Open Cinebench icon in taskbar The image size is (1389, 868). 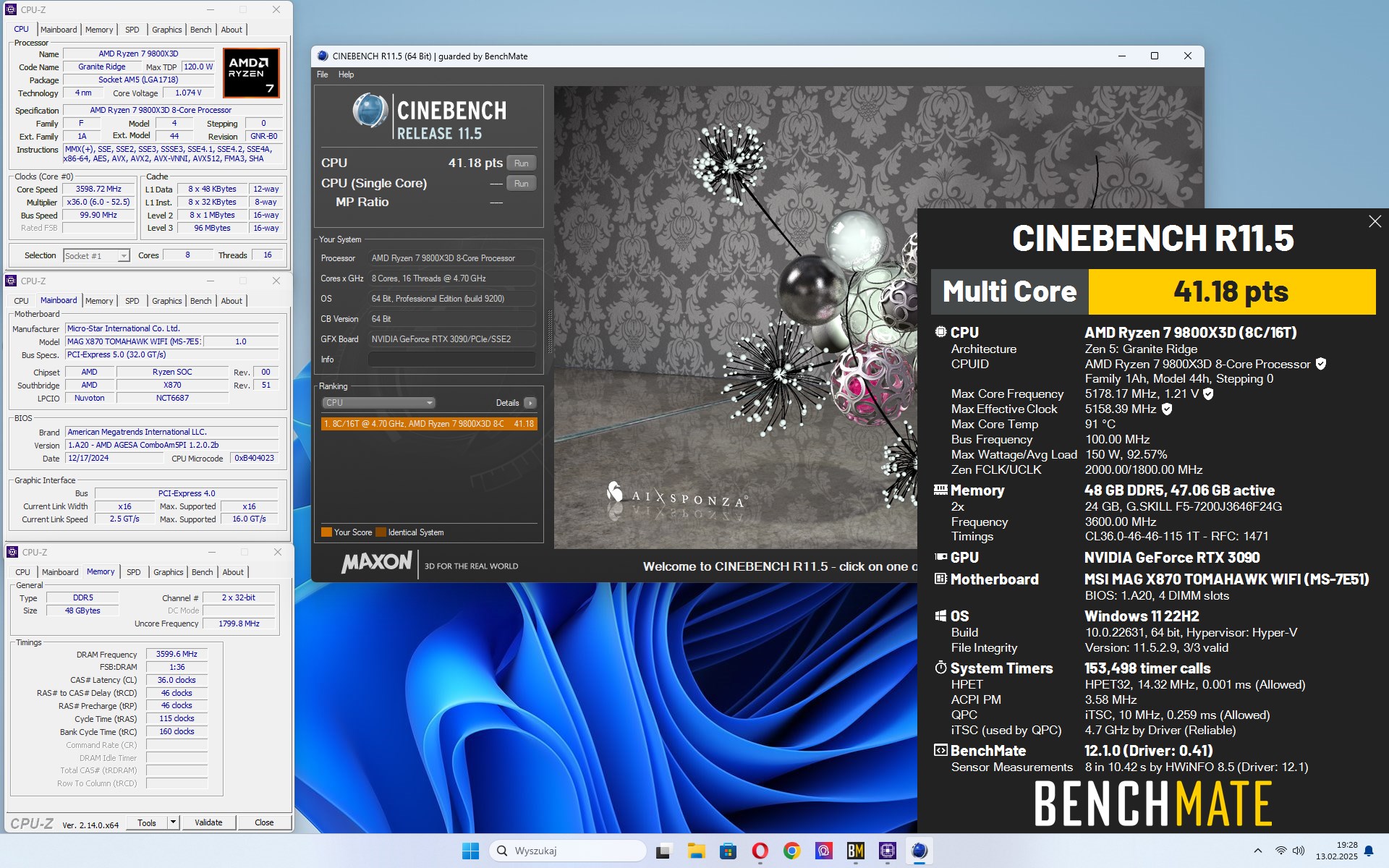pos(919,851)
